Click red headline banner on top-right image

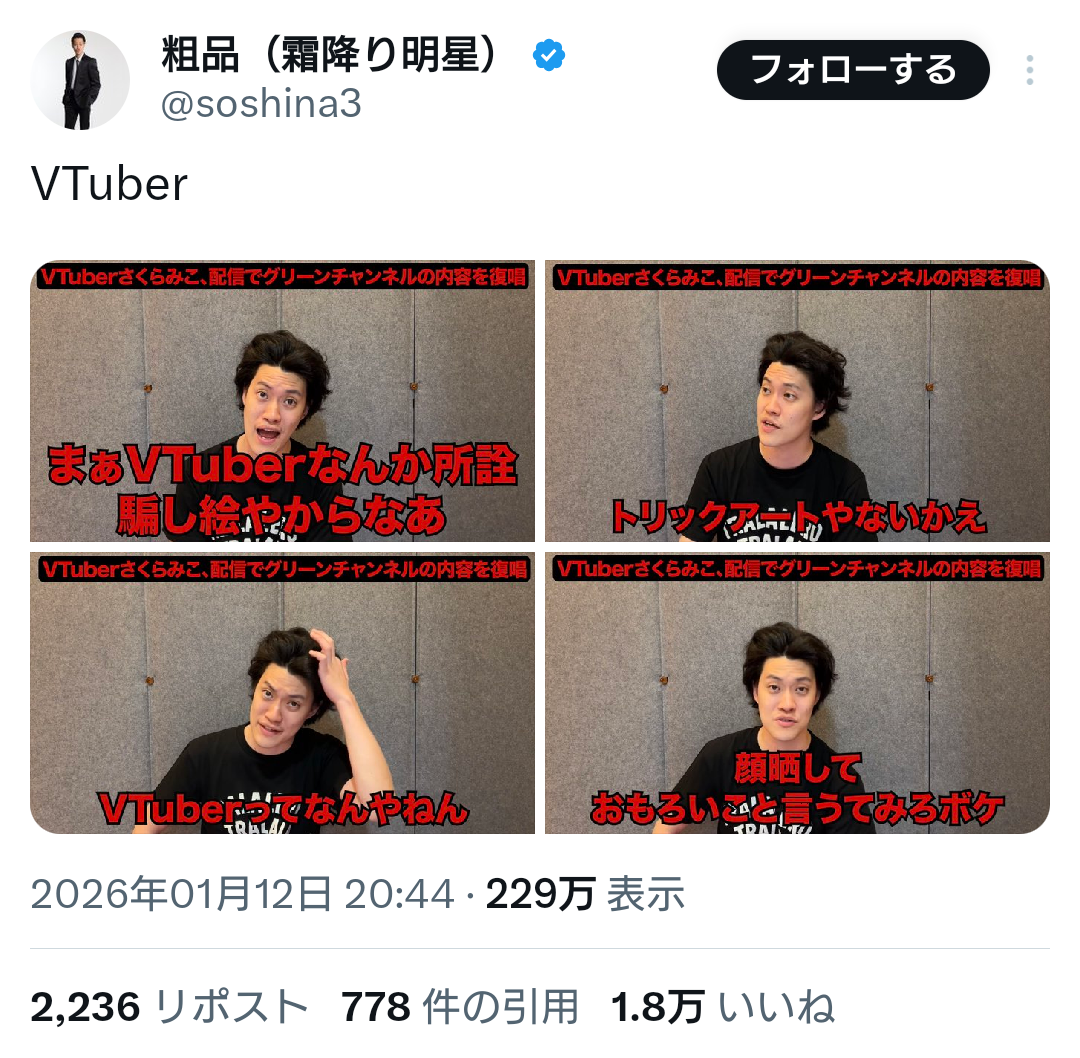tap(798, 277)
